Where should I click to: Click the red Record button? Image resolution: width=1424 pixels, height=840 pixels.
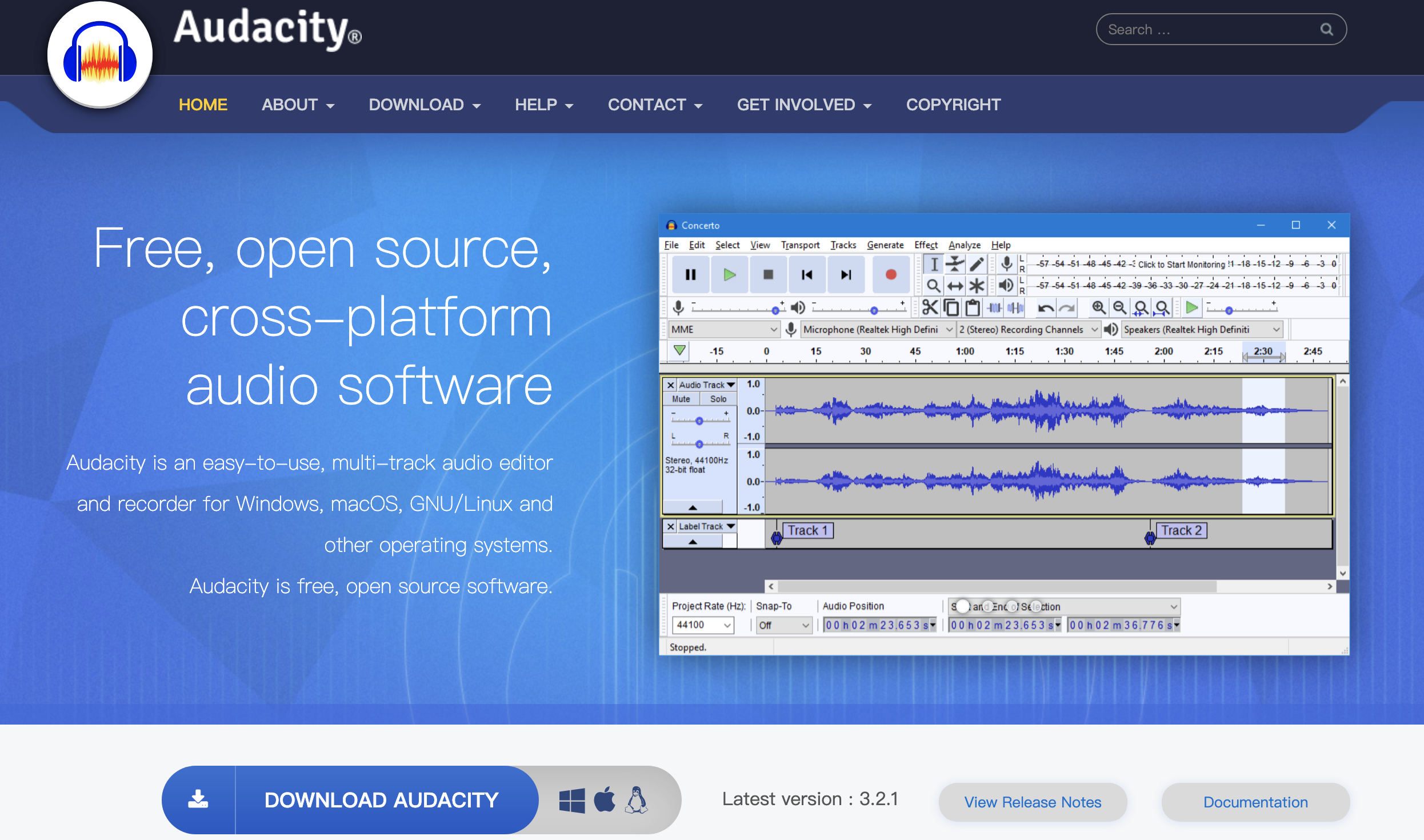(890, 275)
